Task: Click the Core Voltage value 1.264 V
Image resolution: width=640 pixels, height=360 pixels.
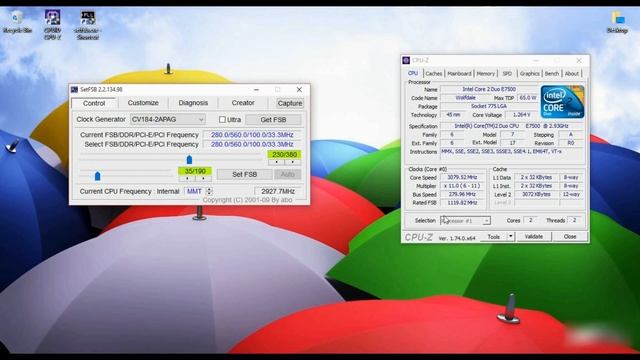Action: (x=521, y=115)
